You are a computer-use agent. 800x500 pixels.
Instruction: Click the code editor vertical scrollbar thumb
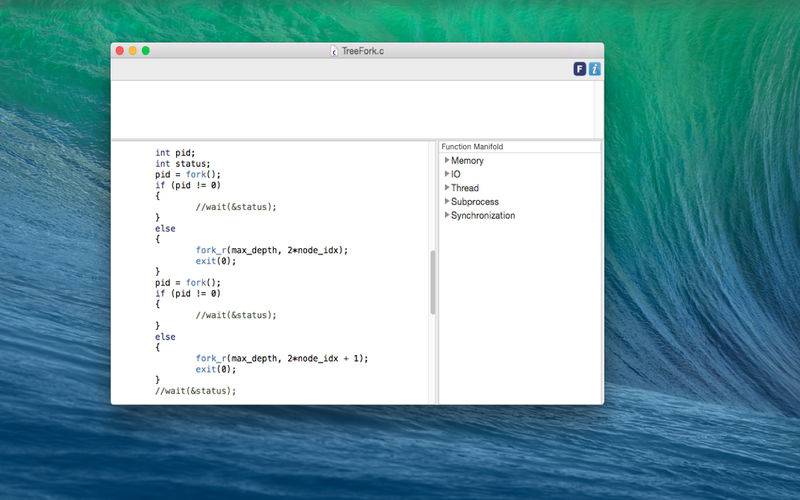tap(433, 282)
